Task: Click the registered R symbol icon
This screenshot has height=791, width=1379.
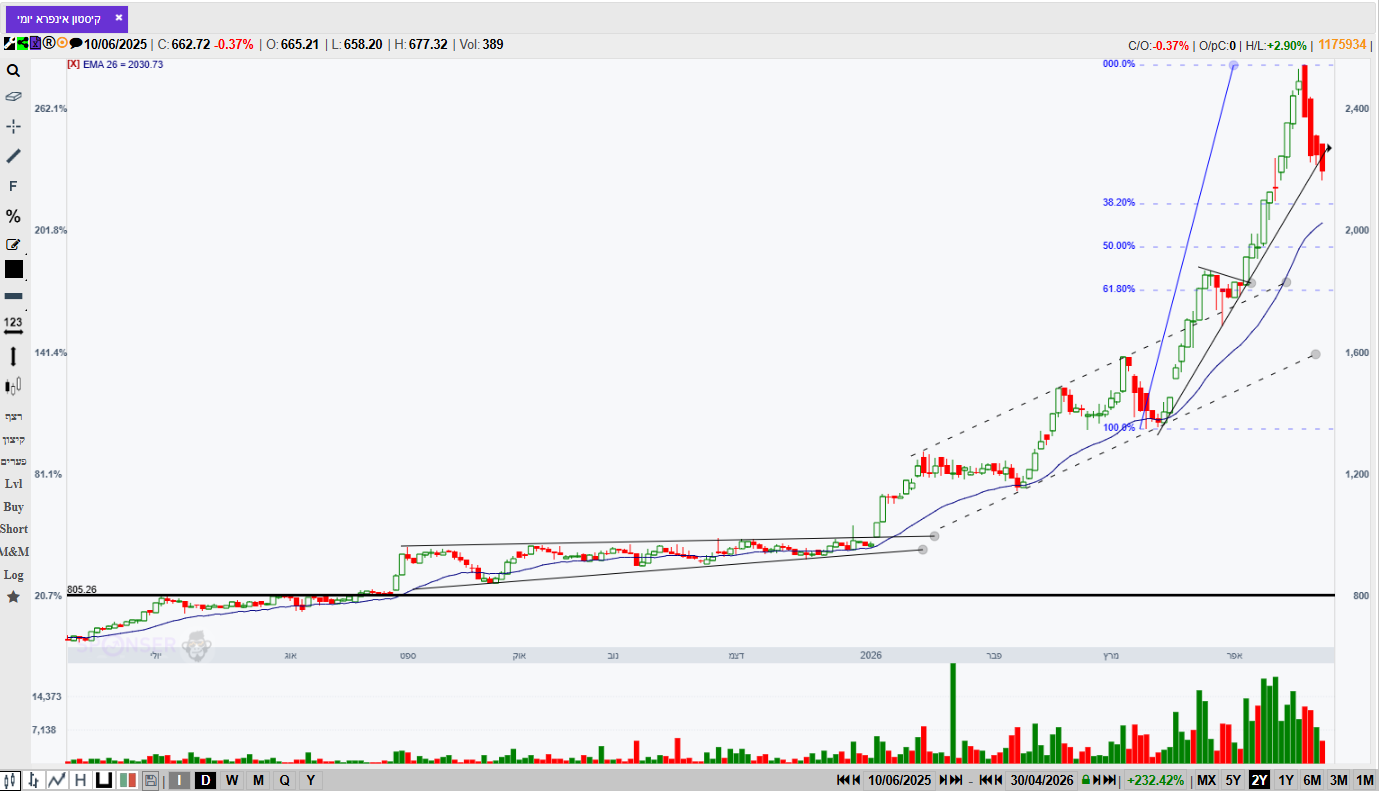Action: tap(48, 43)
